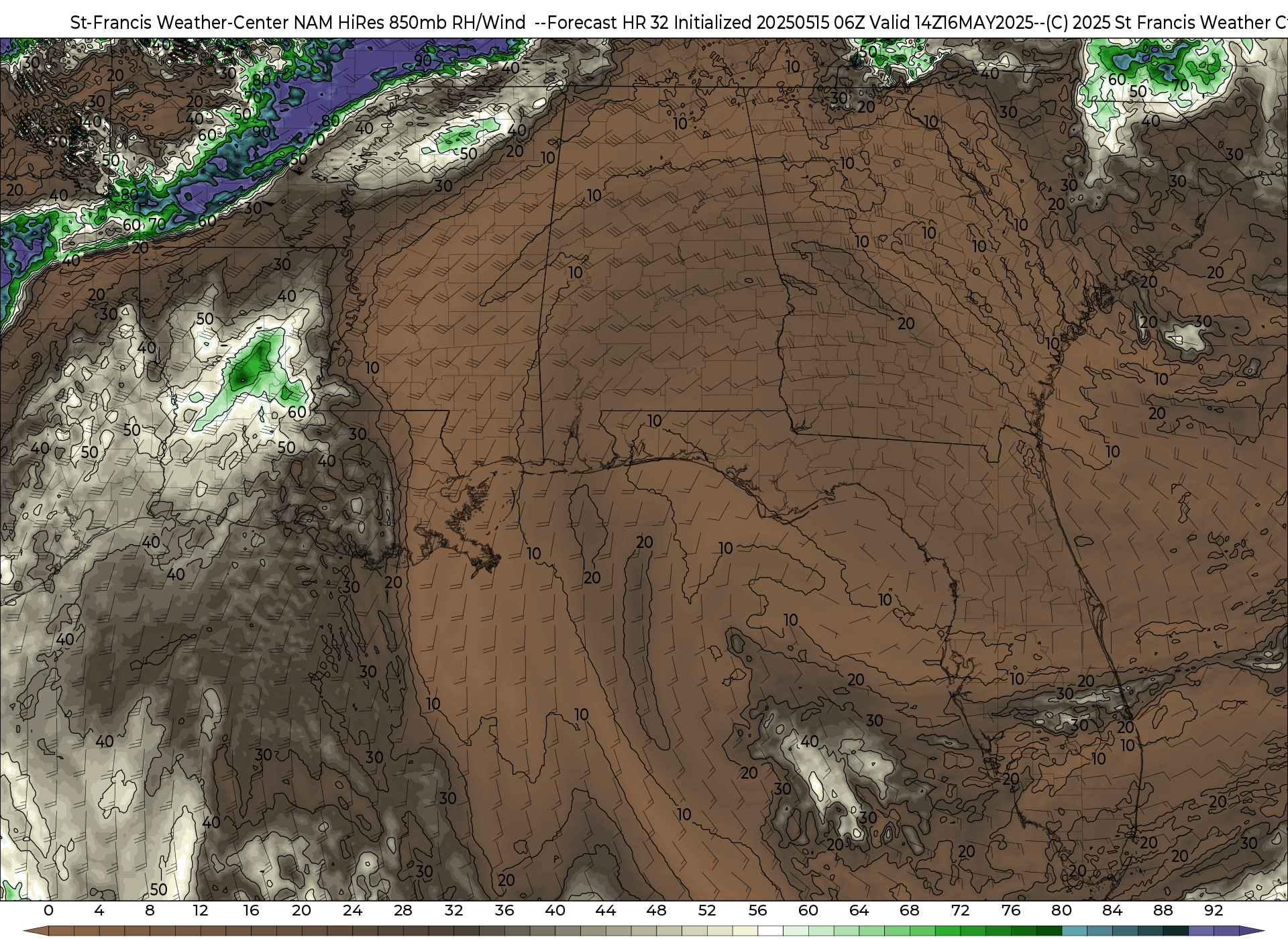This screenshot has width=1288, height=939.
Task: Click the color bar scale value 8
Action: coord(150,910)
